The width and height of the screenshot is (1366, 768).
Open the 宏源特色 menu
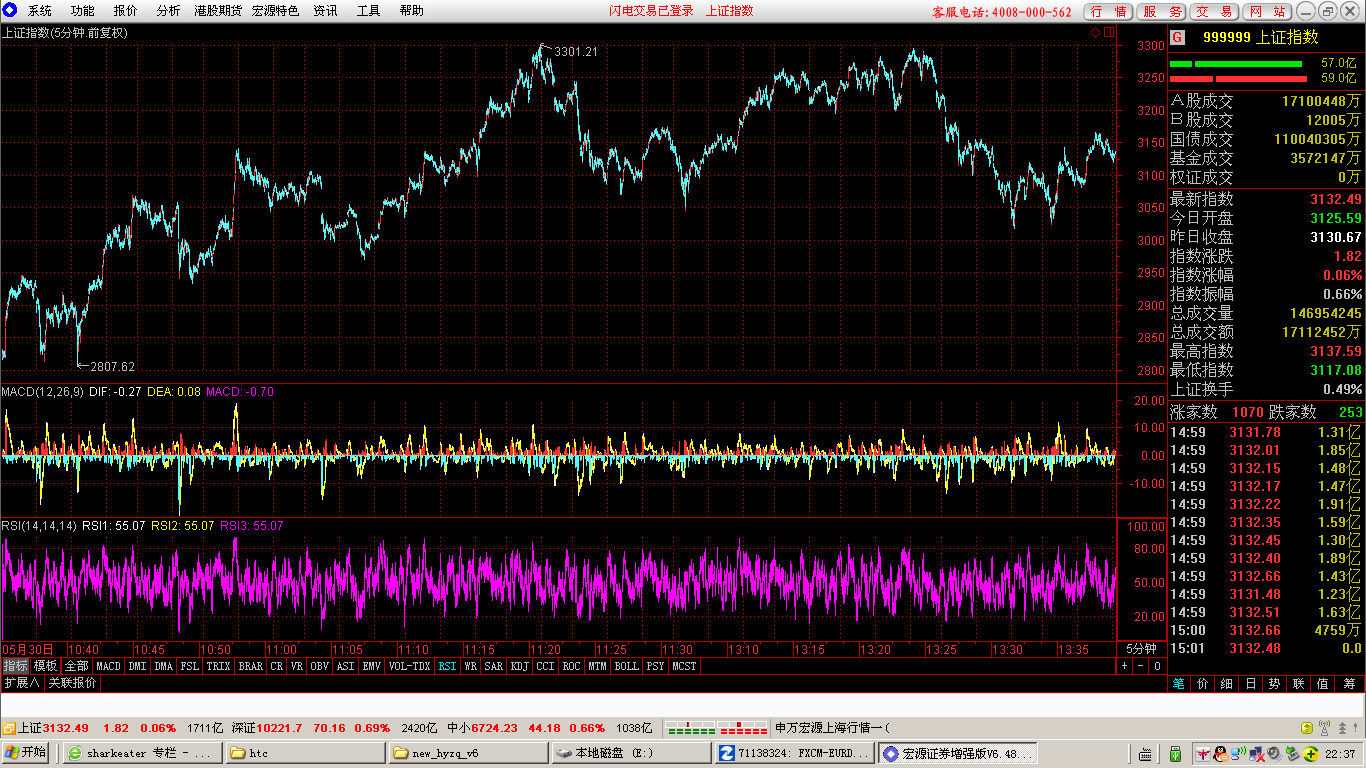pyautogui.click(x=275, y=11)
